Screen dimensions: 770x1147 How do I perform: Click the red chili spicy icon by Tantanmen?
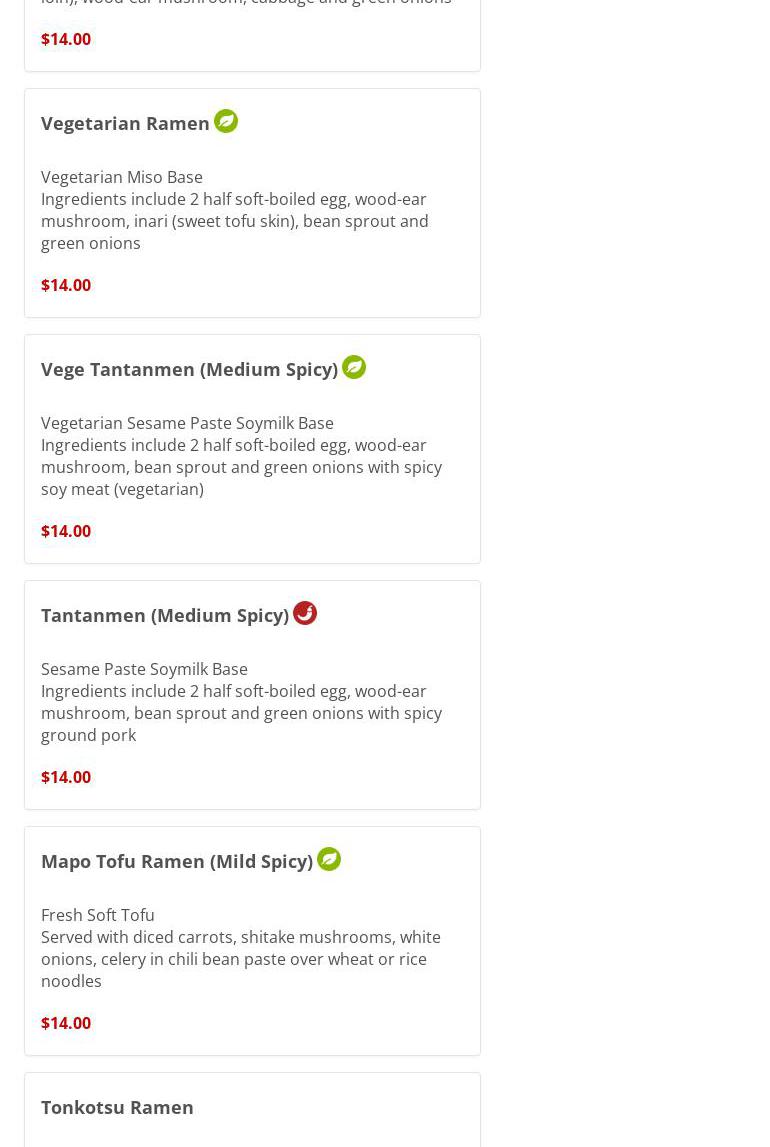click(305, 613)
